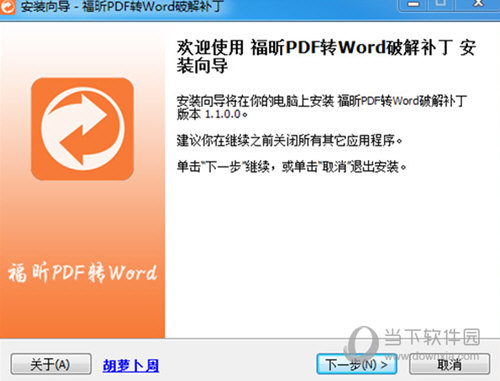Viewport: 500px width, 381px height.
Task: Cancel installation with 取消 button
Action: click(449, 364)
